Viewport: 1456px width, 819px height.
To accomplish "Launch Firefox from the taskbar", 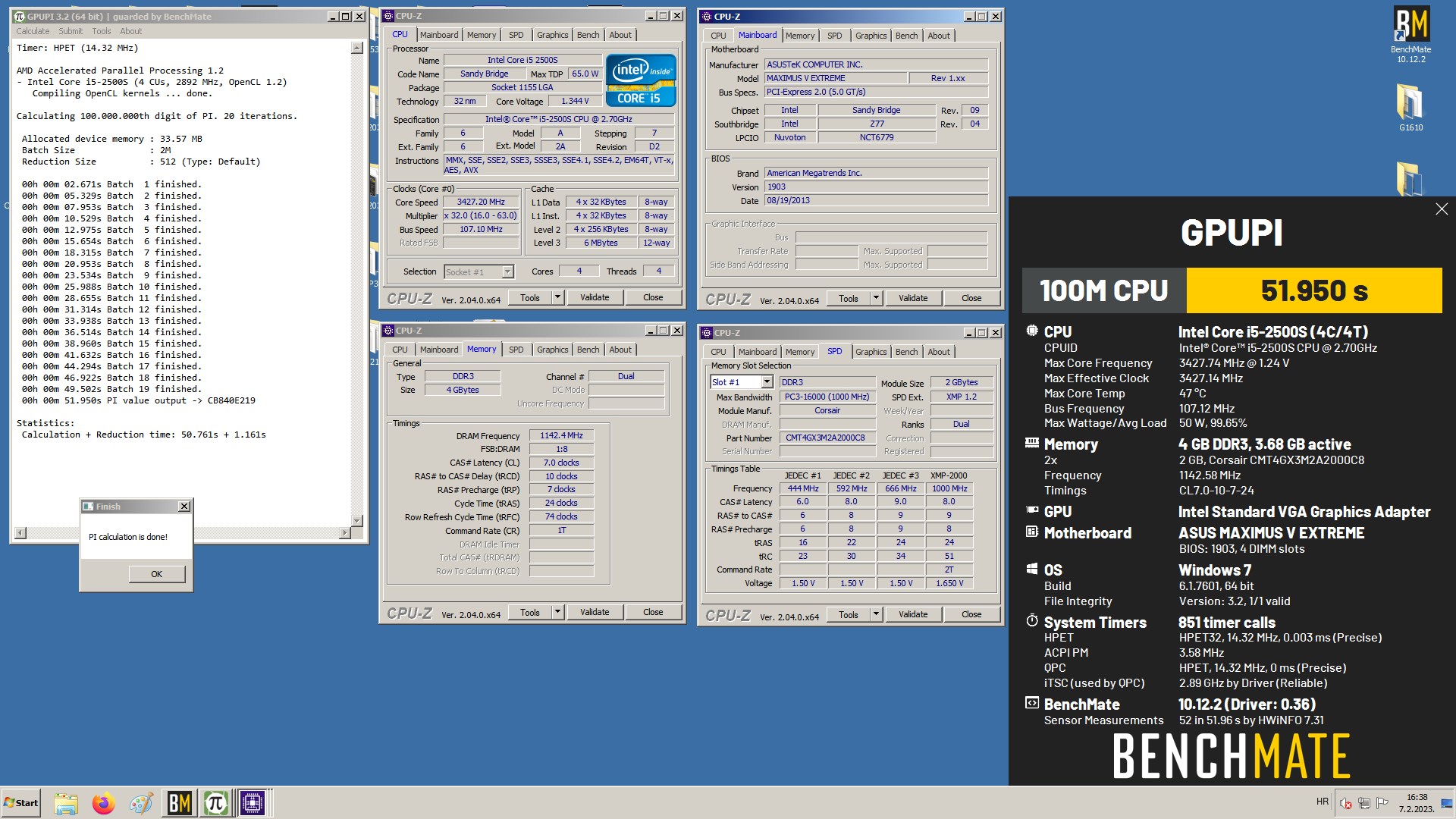I will [104, 803].
